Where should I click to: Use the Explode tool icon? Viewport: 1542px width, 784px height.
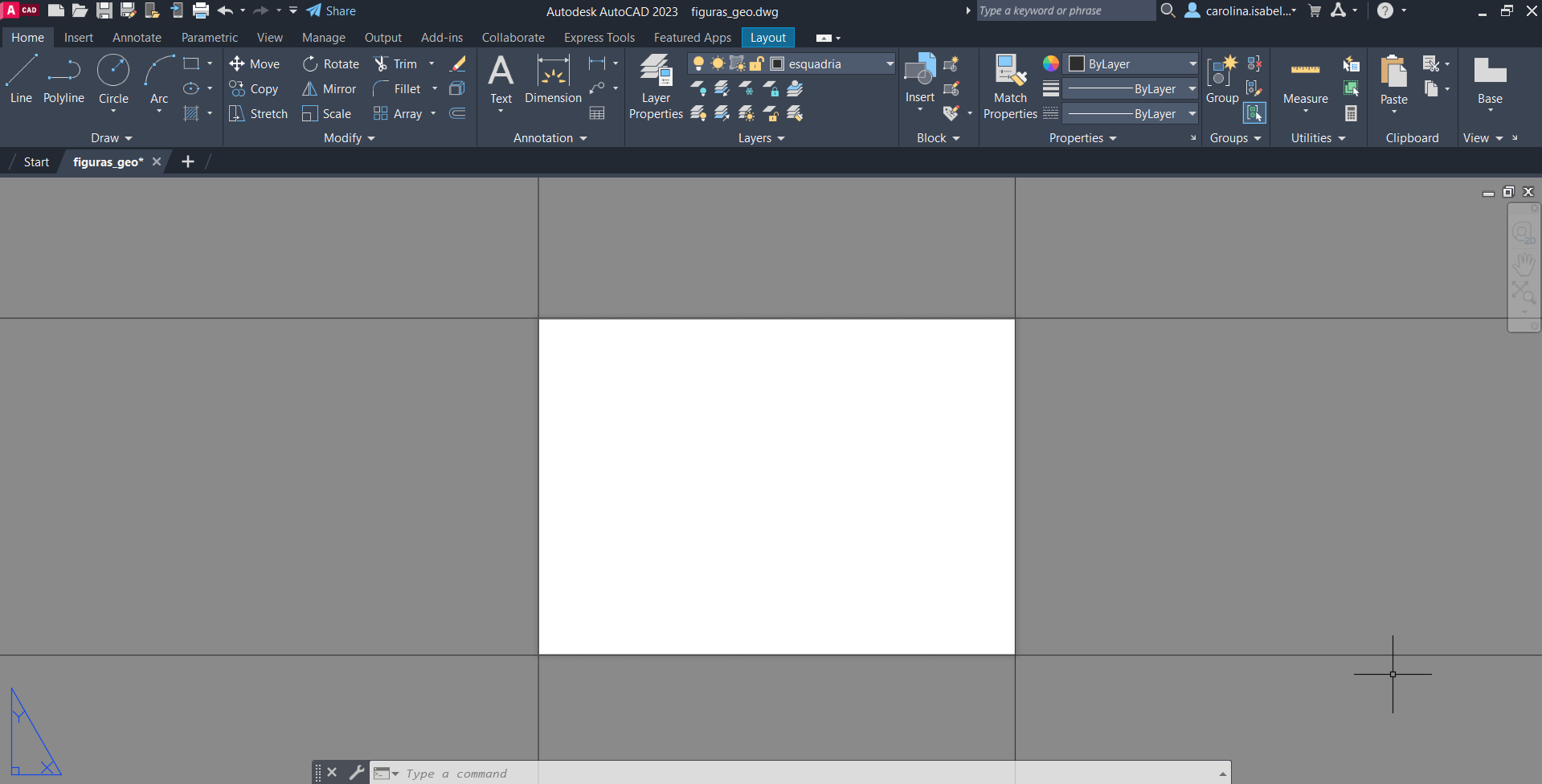point(457,88)
